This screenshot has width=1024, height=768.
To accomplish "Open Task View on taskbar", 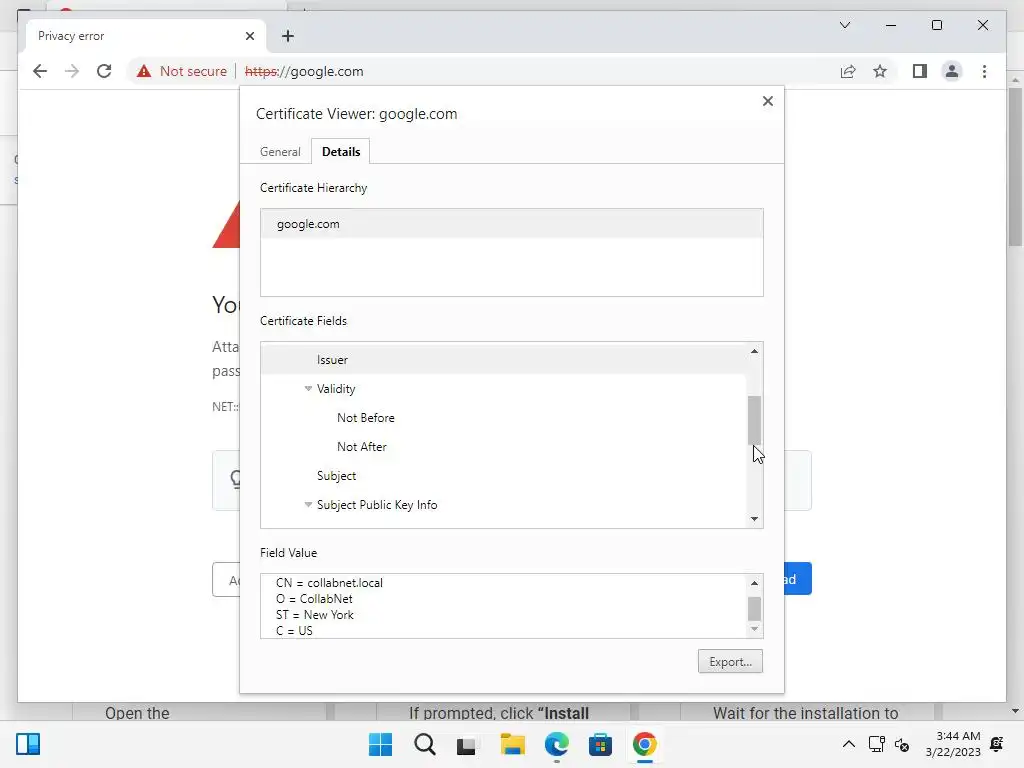I will [x=466, y=744].
